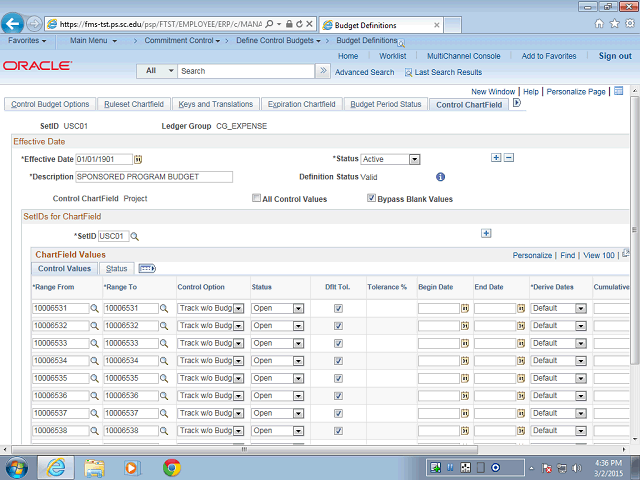The width and height of the screenshot is (640, 480).
Task: Open the Effective Date calendar picker
Action: click(x=139, y=159)
